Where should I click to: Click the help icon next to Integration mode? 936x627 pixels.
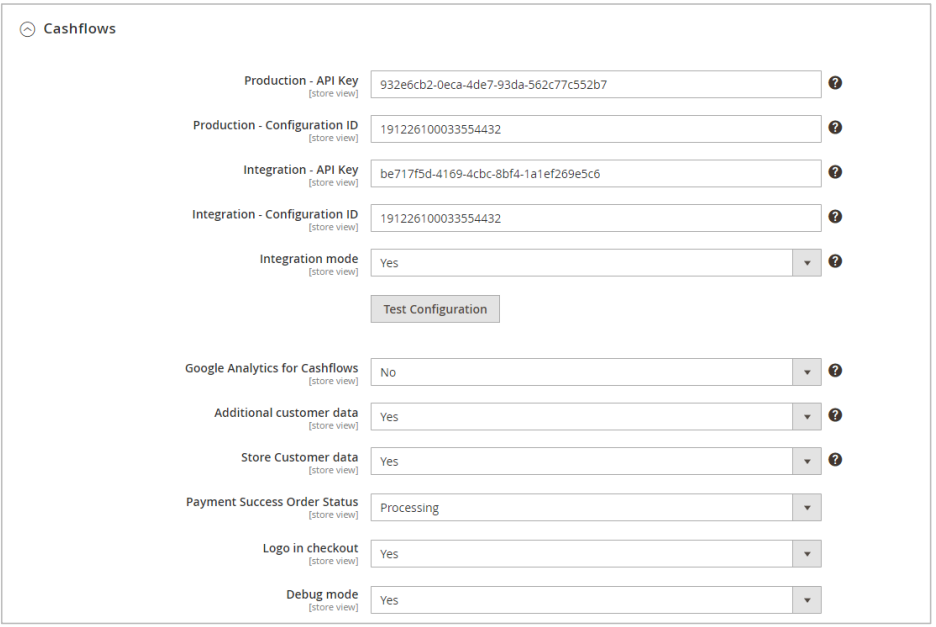click(835, 261)
